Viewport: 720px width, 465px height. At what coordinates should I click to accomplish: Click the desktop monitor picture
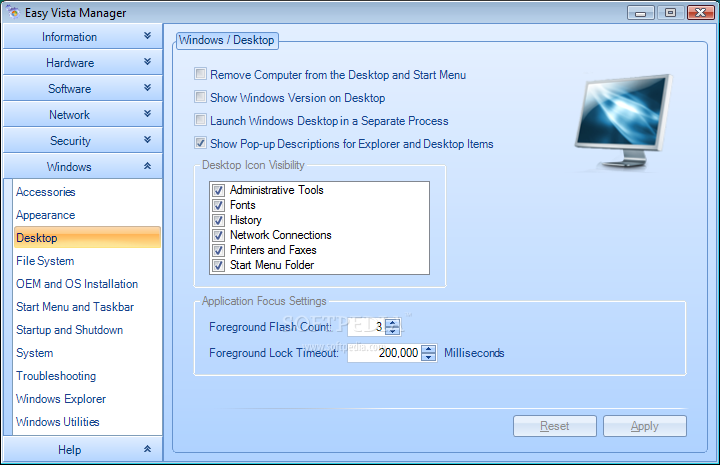point(623,122)
